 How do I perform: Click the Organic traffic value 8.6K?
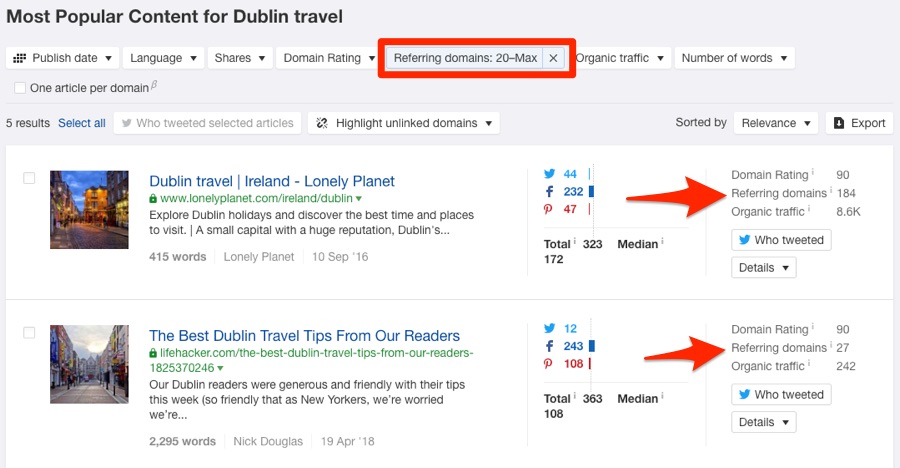pos(848,211)
